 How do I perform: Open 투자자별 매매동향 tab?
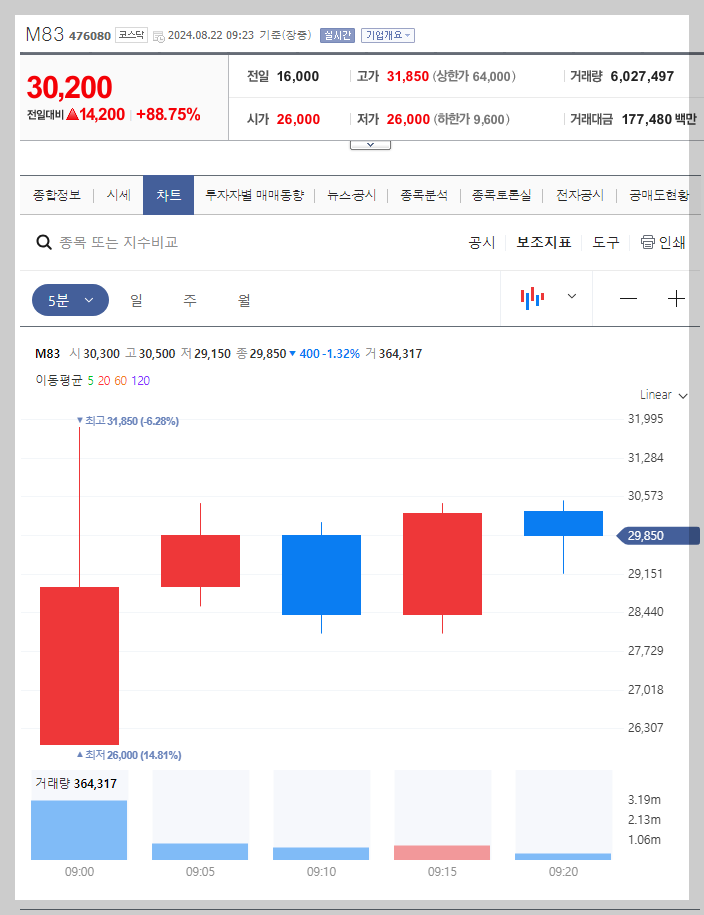(x=255, y=195)
